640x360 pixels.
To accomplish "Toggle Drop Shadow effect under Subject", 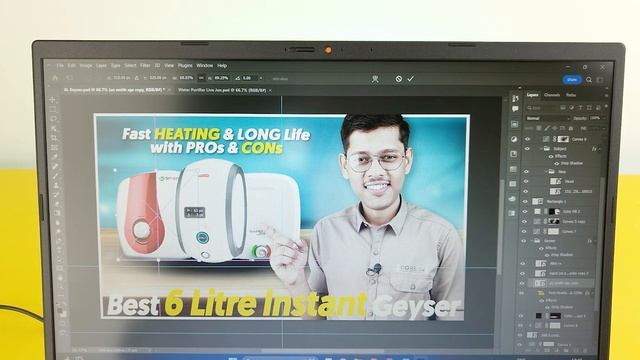I will pos(557,164).
